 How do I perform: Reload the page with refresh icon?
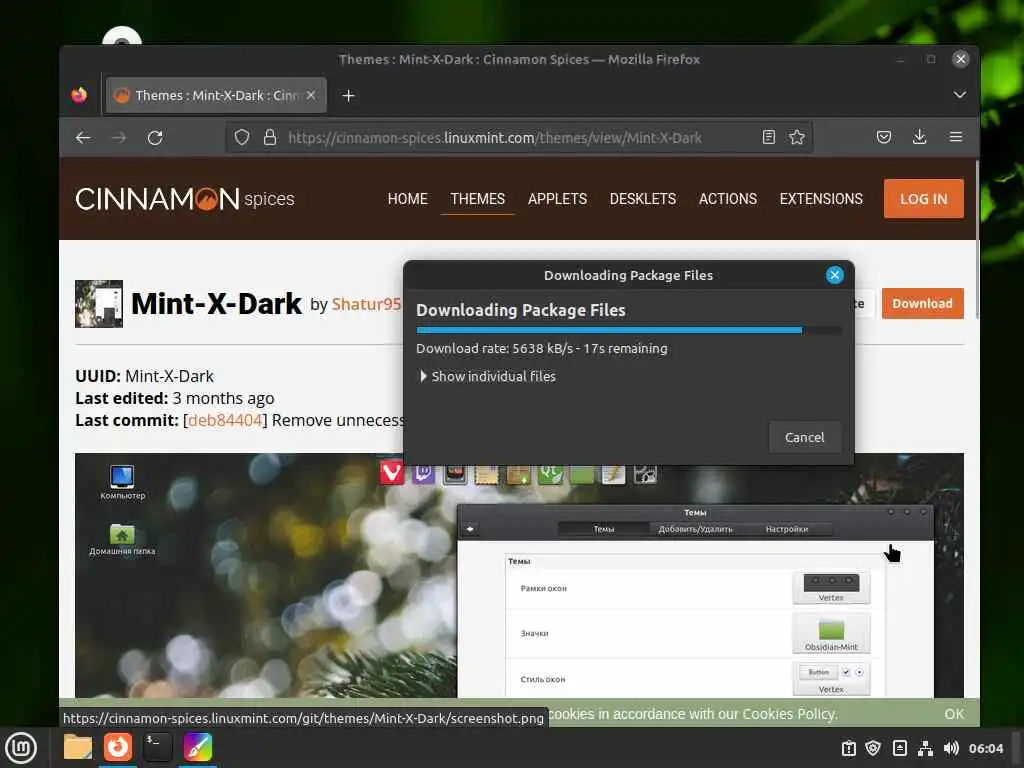[155, 138]
